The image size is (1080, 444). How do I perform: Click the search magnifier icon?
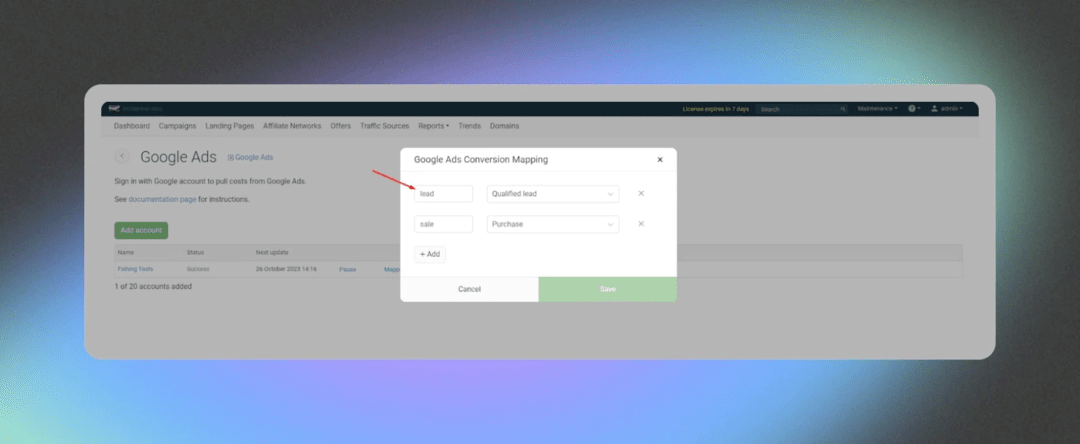(843, 109)
